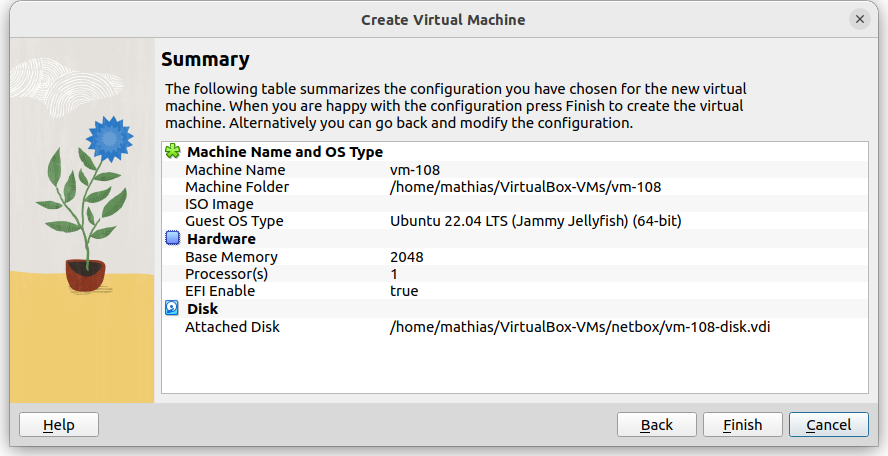Click the blue Disk icon
The image size is (888, 456).
pyautogui.click(x=172, y=309)
